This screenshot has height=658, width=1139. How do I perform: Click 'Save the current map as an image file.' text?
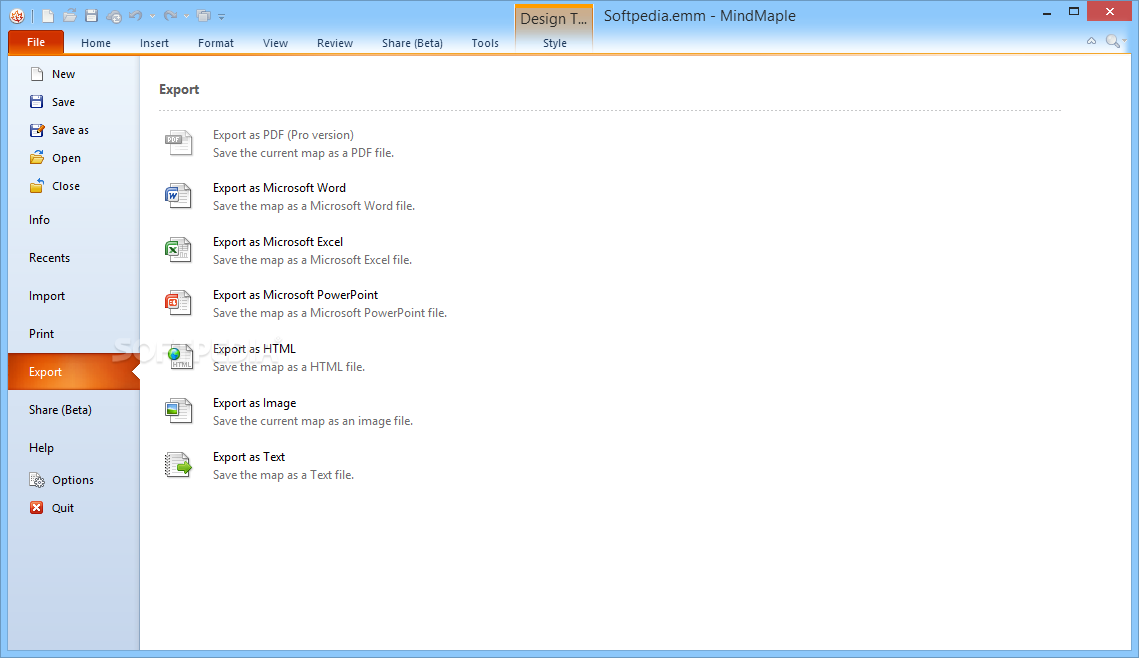[313, 421]
